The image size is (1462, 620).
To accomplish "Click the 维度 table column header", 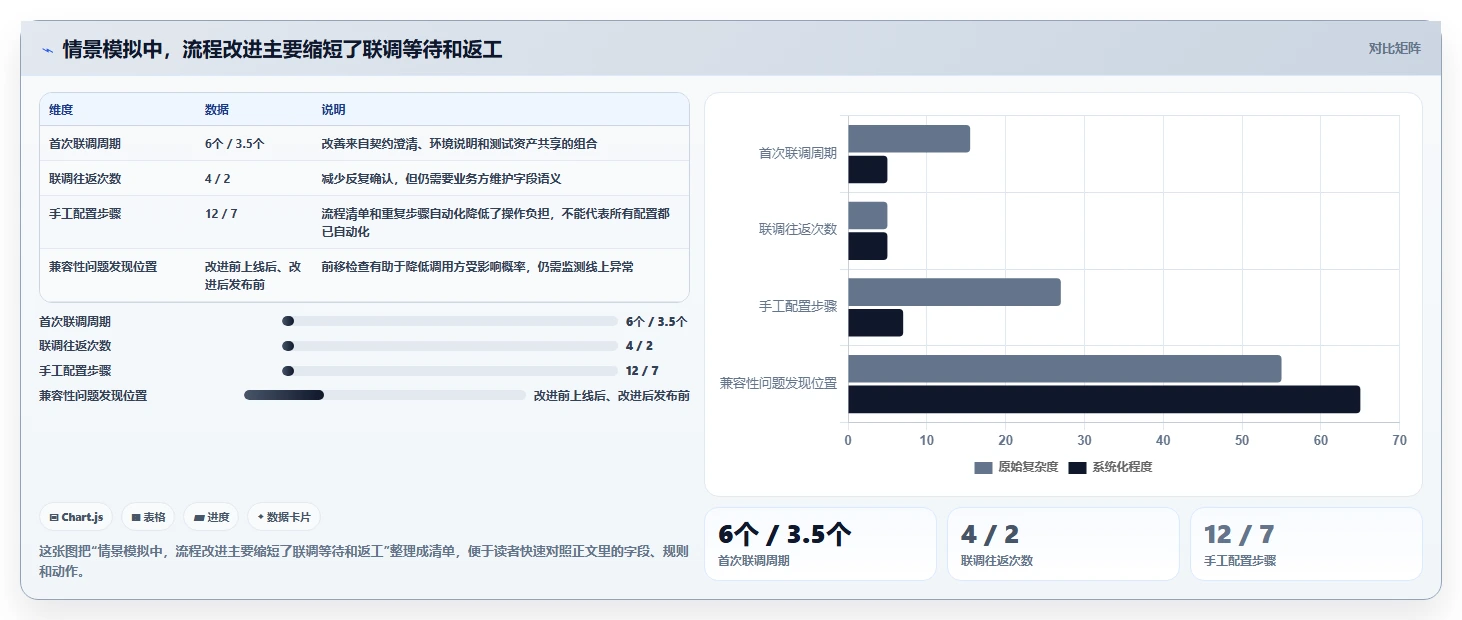I will pos(61,110).
